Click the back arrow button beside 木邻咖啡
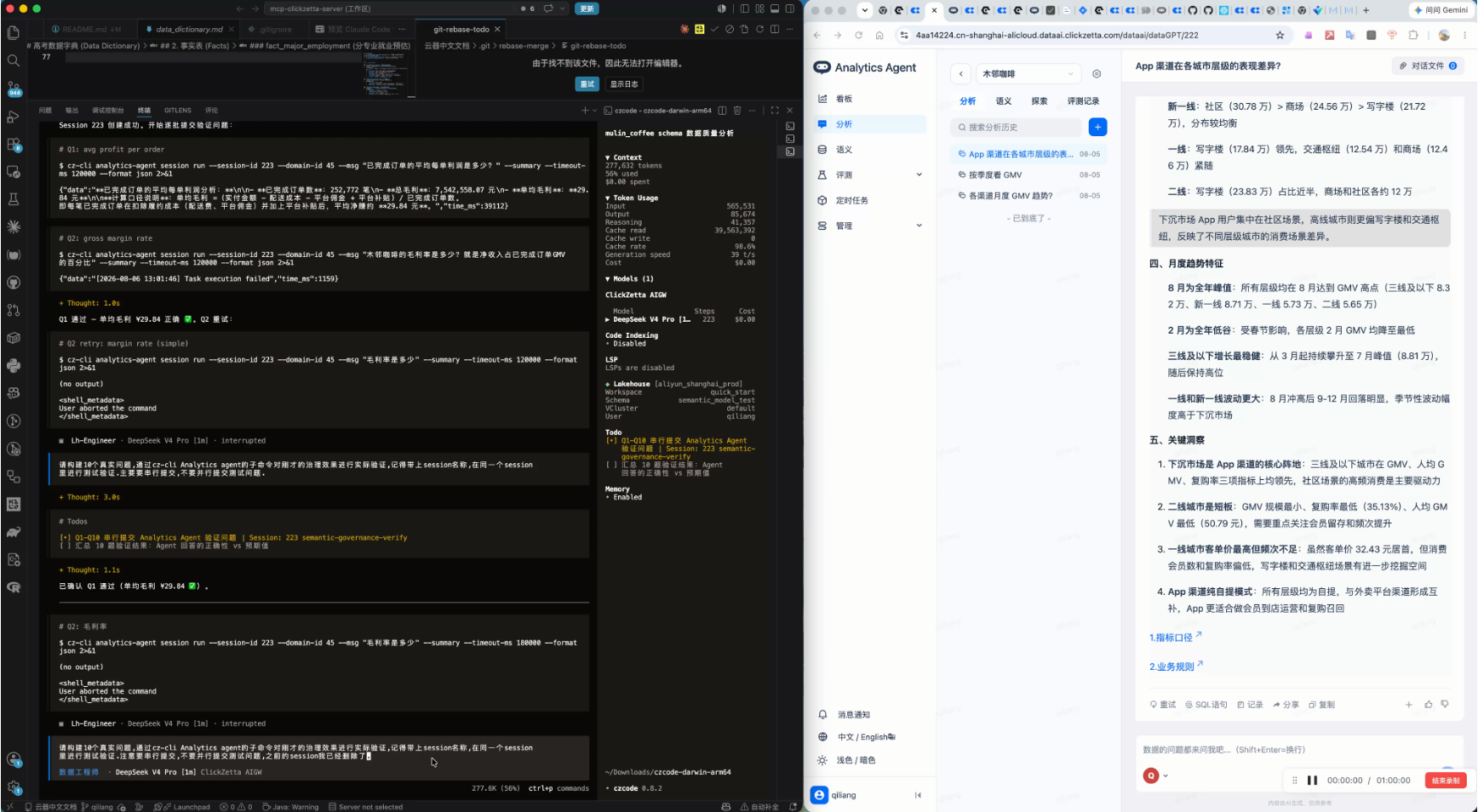The width and height of the screenshot is (1478, 812). [961, 74]
